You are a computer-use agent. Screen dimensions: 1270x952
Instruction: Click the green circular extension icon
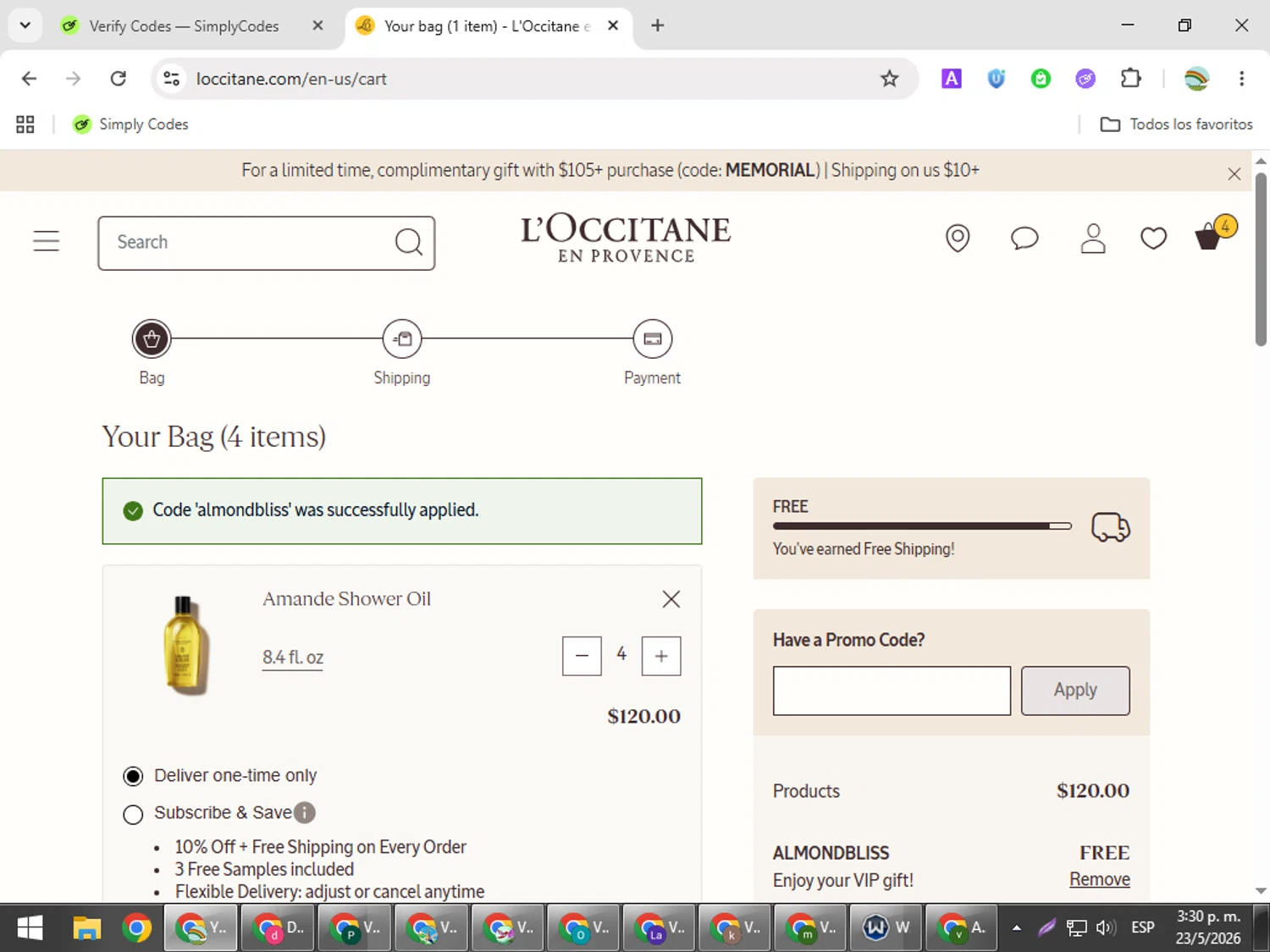[x=1041, y=79]
